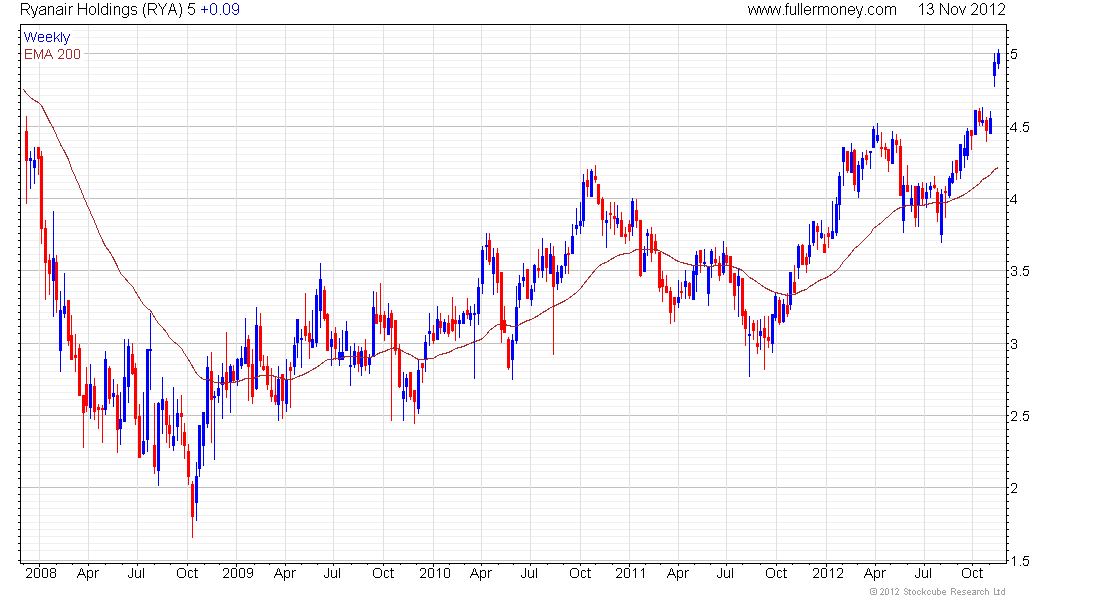Click price axis label '2'
Screen dimensions: 1100x600
pyautogui.click(x=1014, y=488)
